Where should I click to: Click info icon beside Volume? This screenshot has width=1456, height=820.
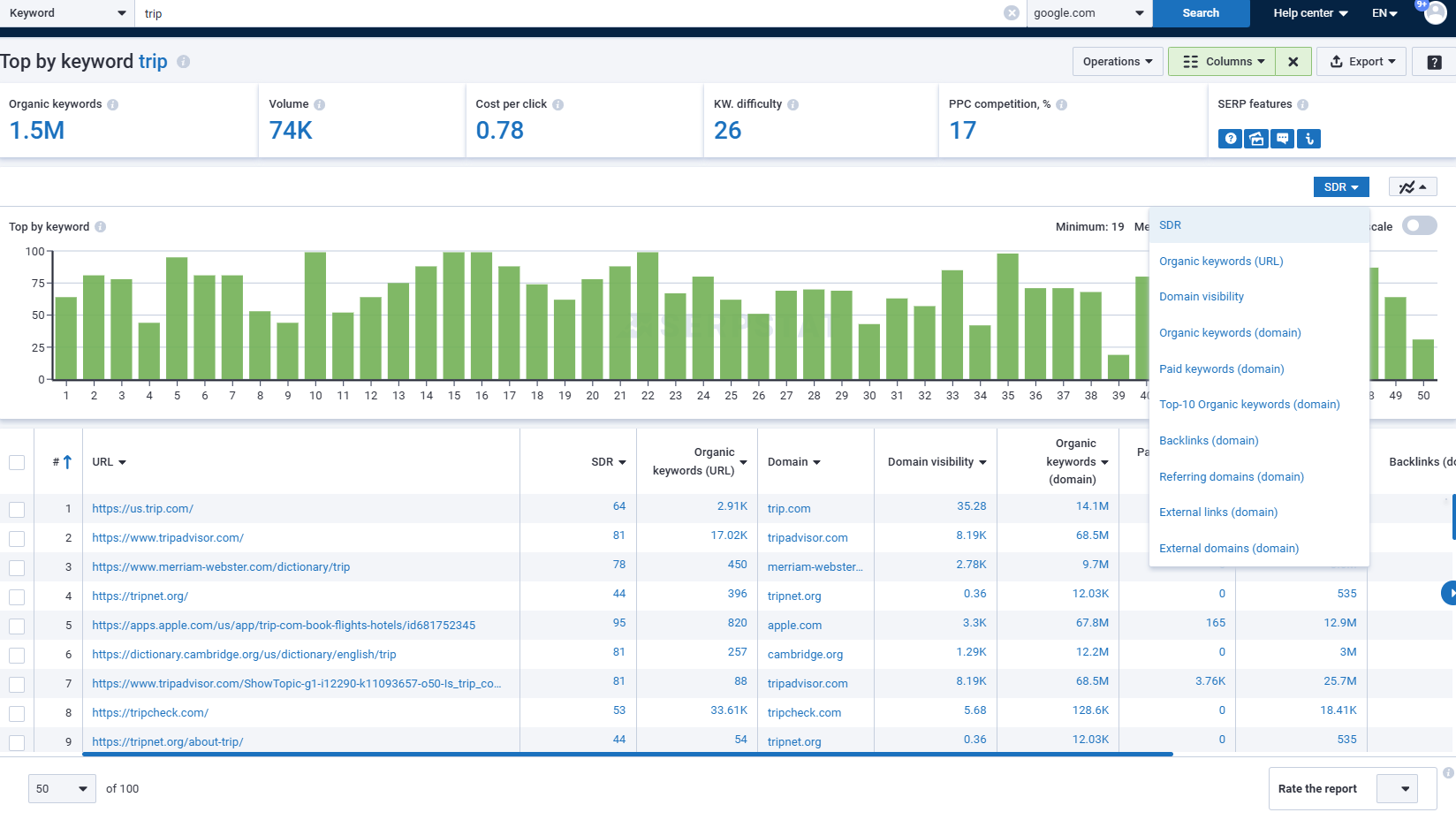pyautogui.click(x=320, y=104)
